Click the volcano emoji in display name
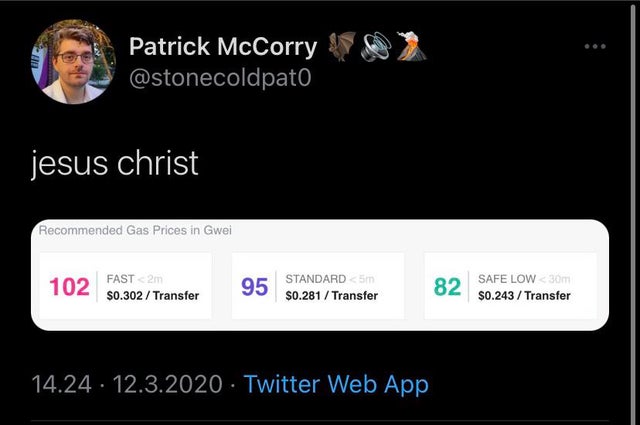The image size is (640, 425). coord(411,46)
